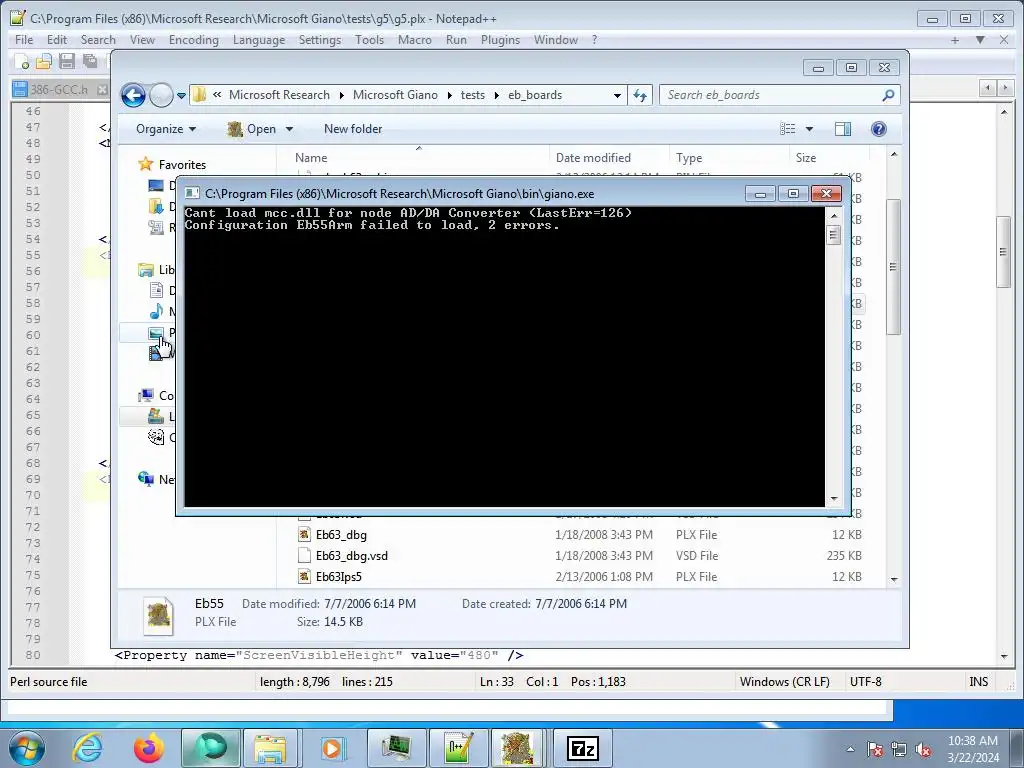Open the Organize dropdown menu
1024x768 pixels.
166,129
